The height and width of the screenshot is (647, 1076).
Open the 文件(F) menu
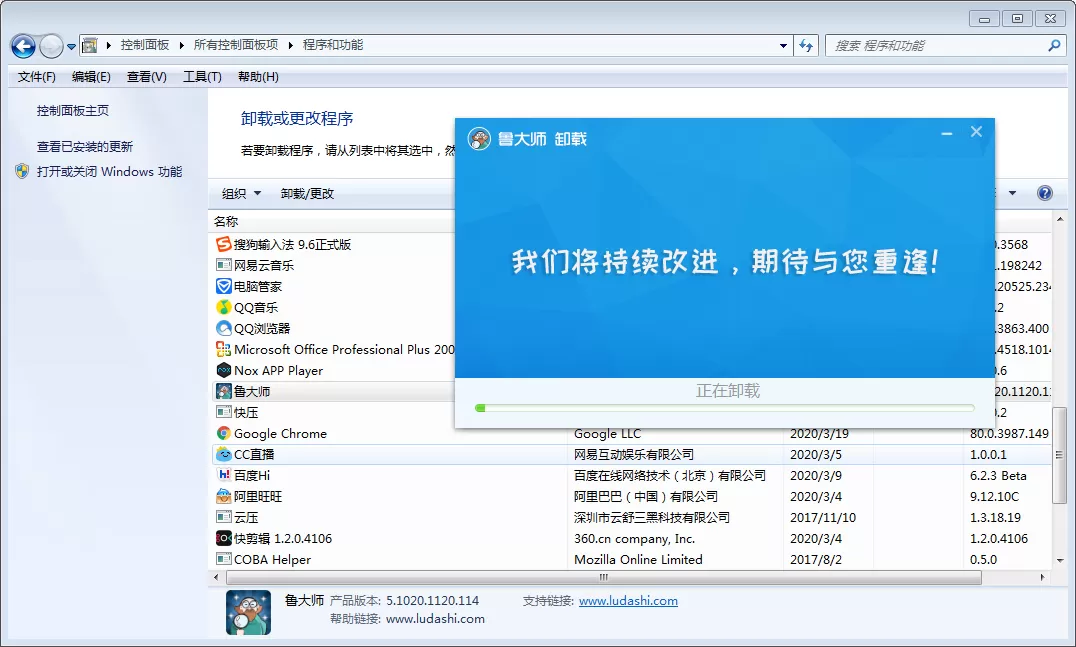tap(36, 77)
